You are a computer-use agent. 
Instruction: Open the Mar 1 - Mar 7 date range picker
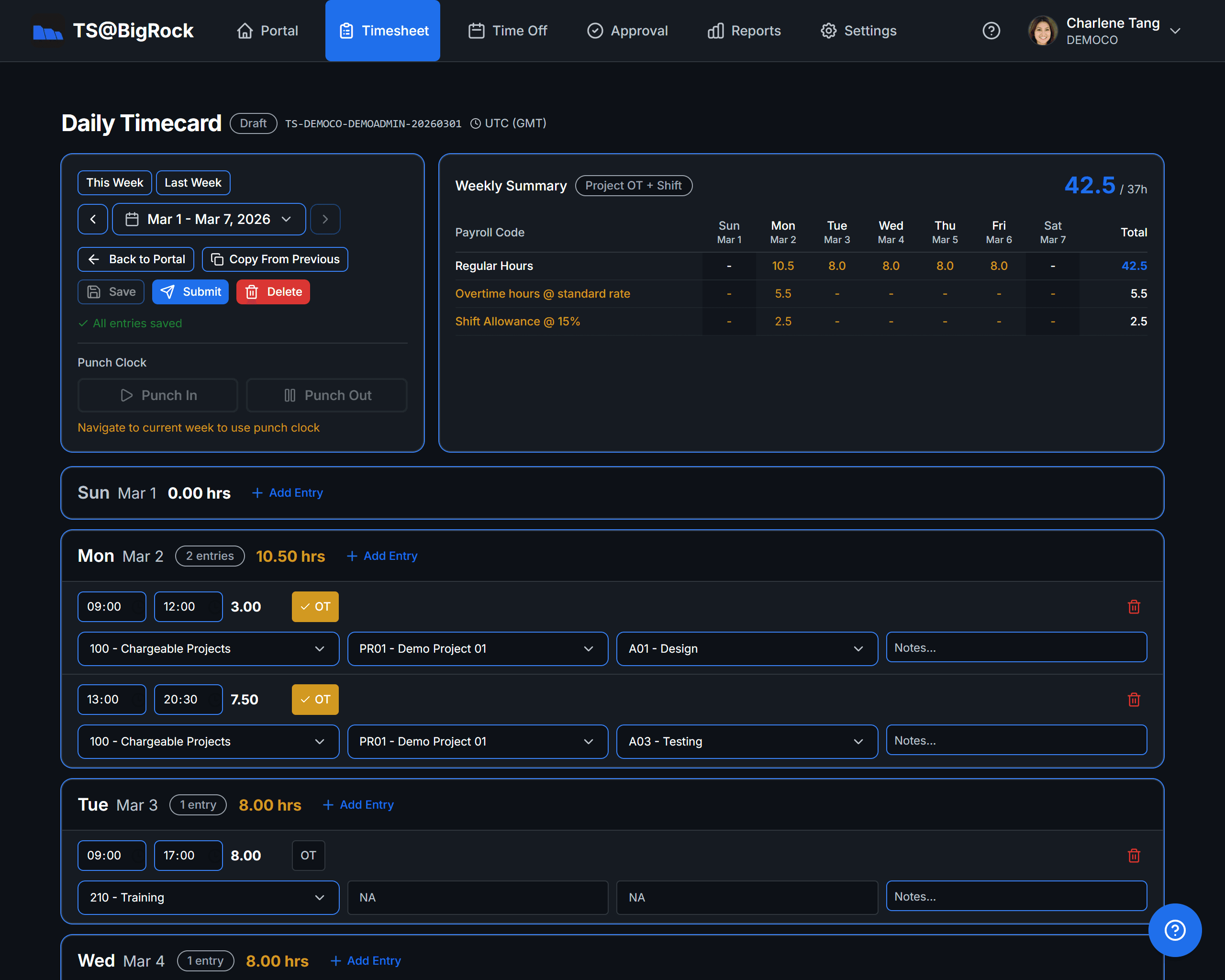[209, 219]
